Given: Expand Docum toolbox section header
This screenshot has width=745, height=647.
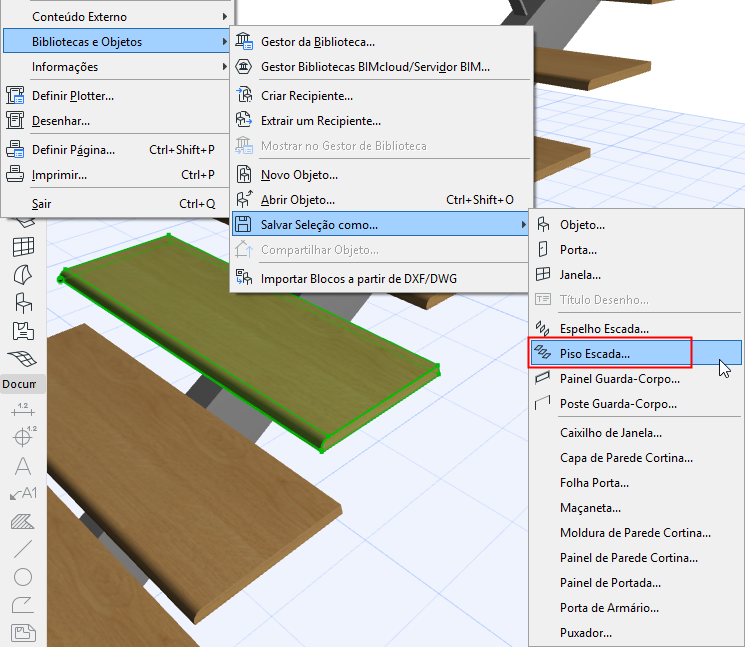Looking at the screenshot, I should pos(23,384).
